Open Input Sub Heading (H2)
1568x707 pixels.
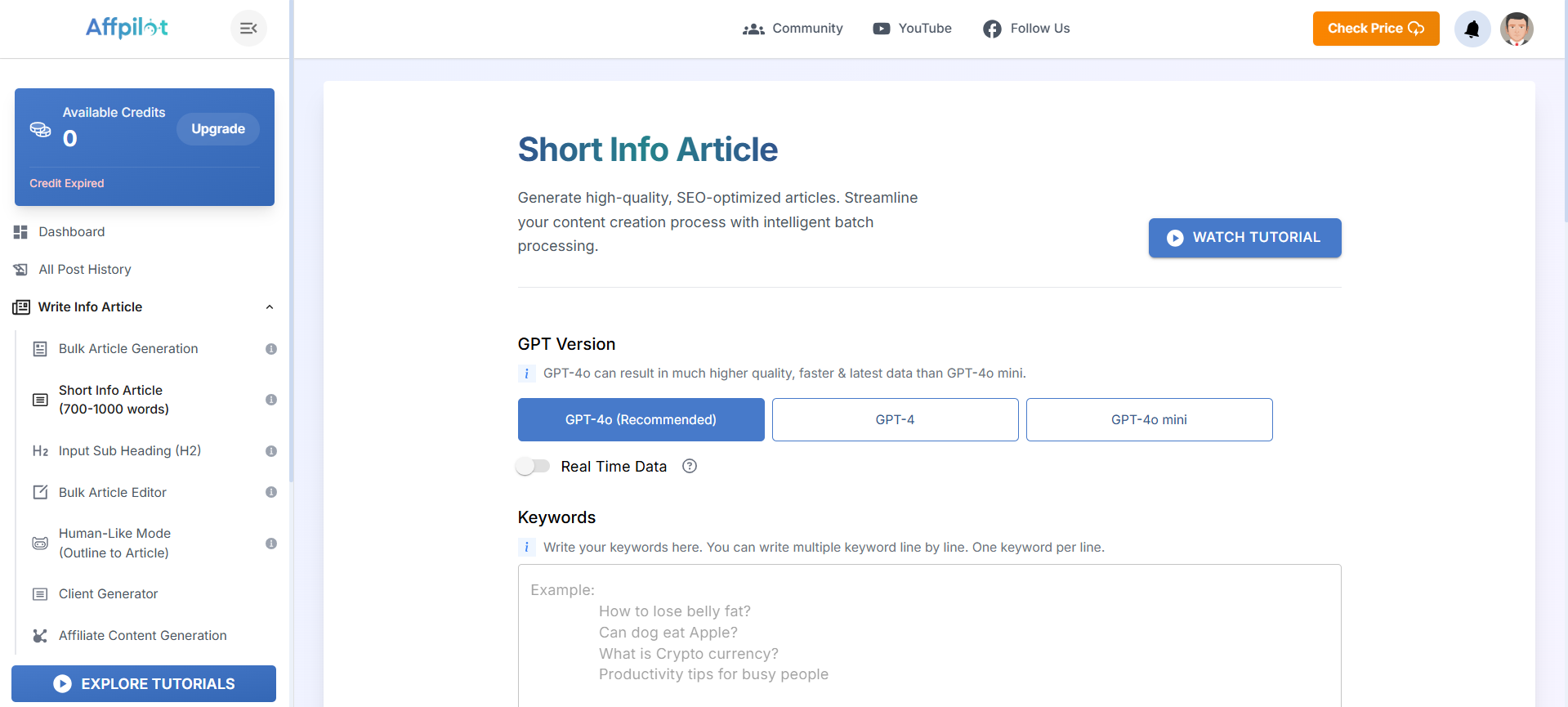130,451
